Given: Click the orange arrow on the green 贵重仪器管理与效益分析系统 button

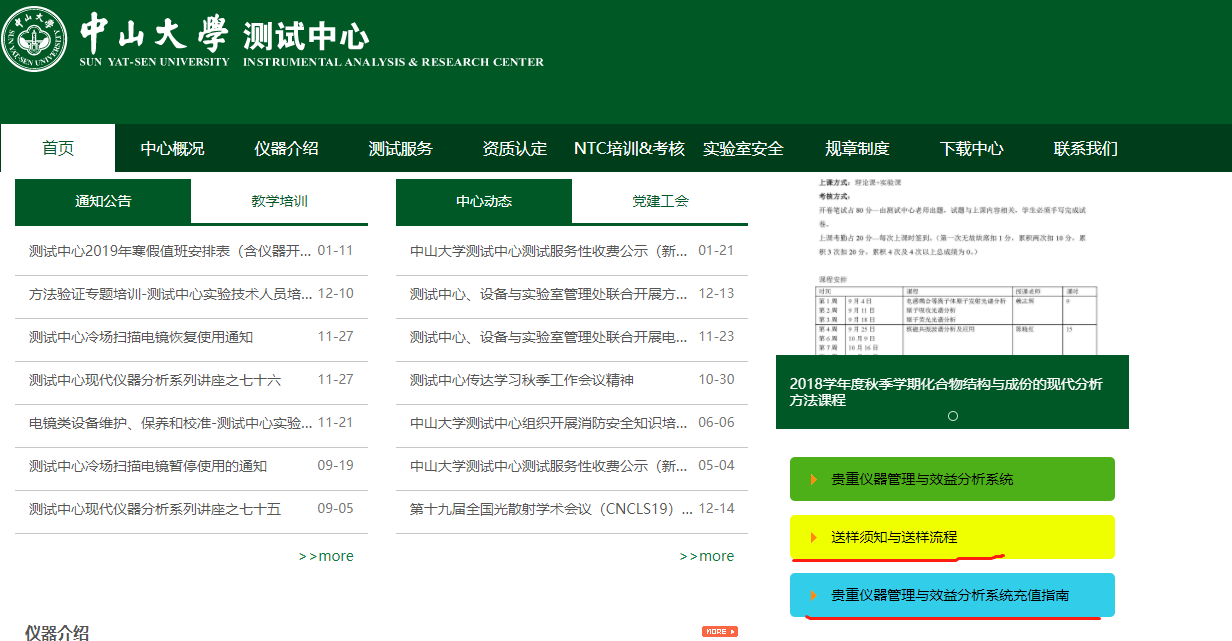Looking at the screenshot, I should 814,480.
